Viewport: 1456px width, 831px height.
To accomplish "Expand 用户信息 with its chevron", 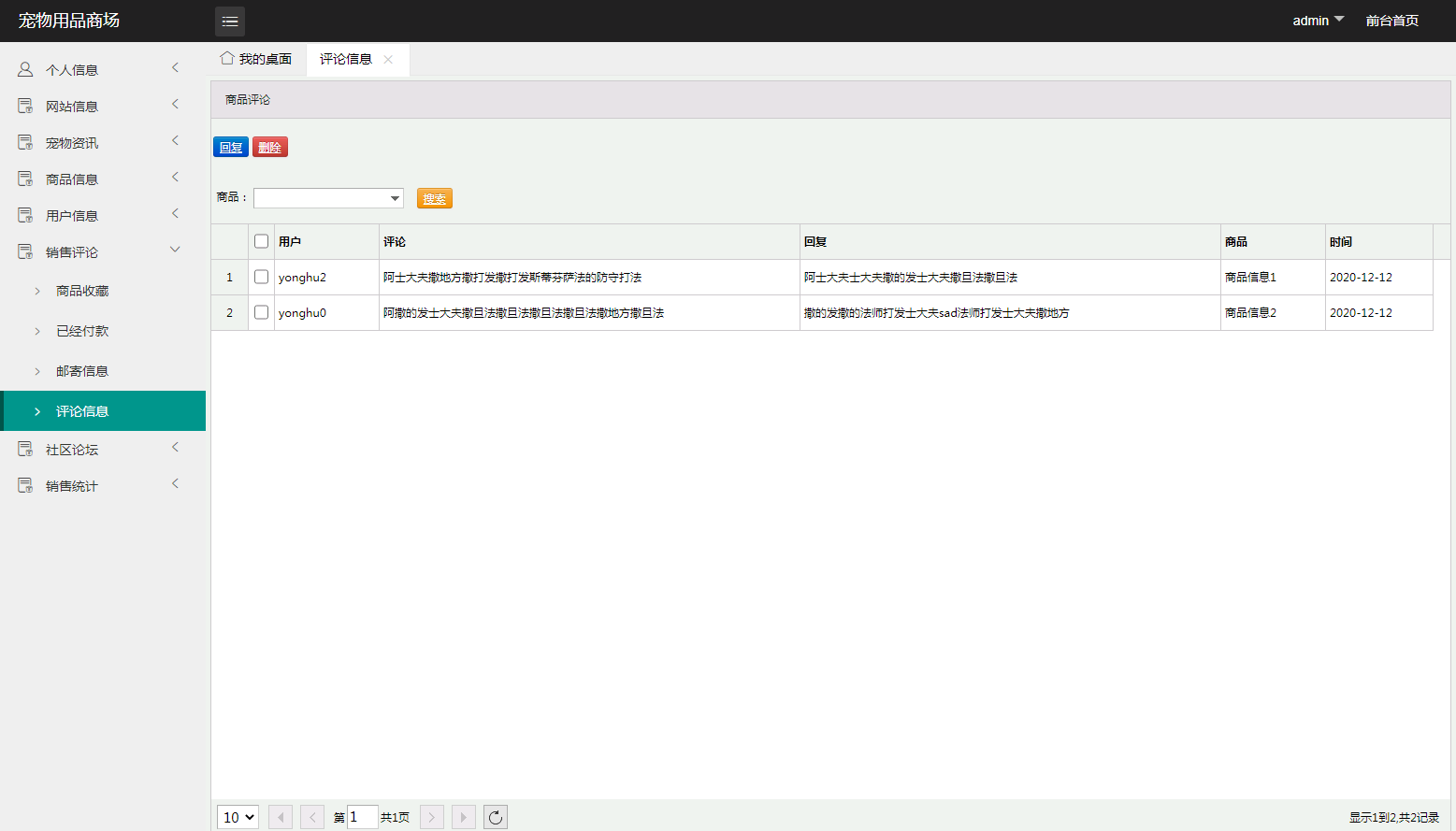I will [175, 213].
